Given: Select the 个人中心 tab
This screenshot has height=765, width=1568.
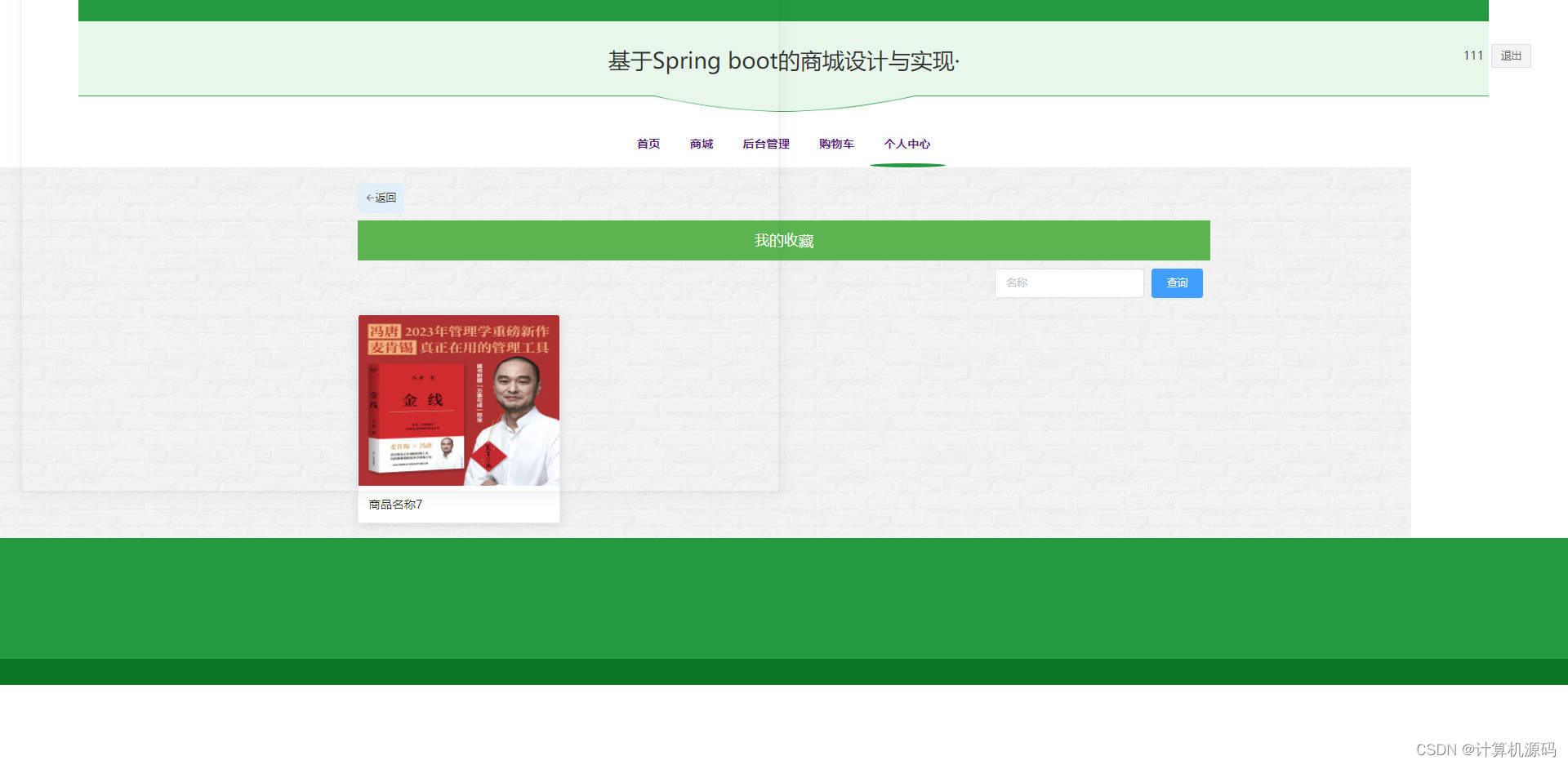Looking at the screenshot, I should [x=907, y=144].
